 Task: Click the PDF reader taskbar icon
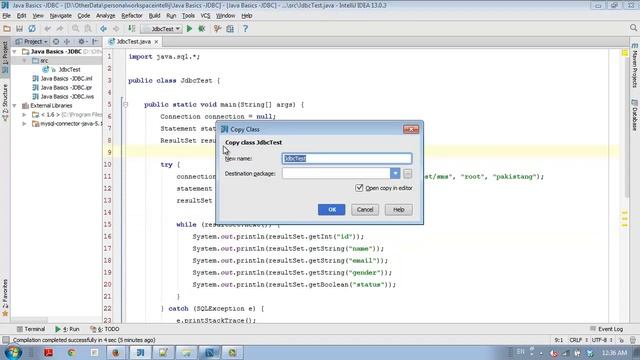(49, 352)
